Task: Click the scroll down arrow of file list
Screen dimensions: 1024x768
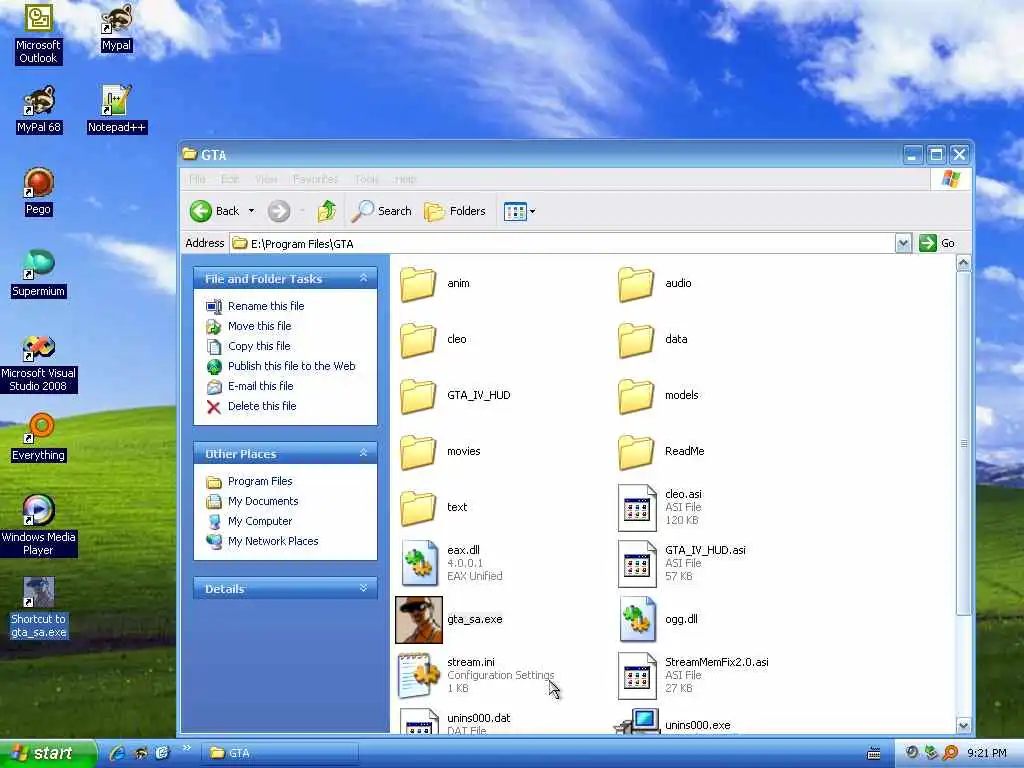Action: pos(963,726)
